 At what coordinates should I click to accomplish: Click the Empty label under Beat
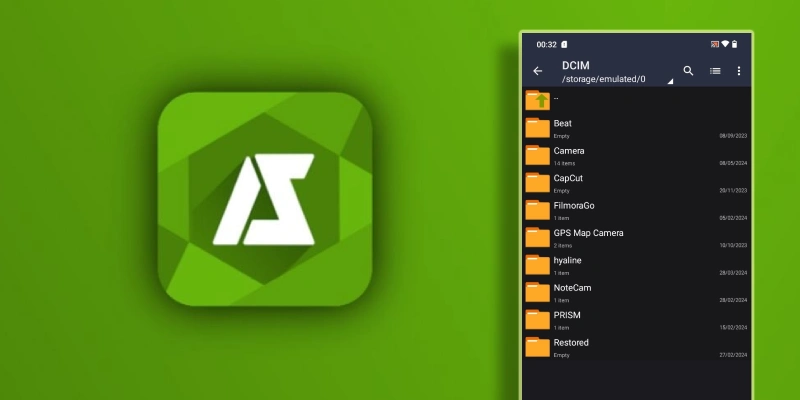pos(561,136)
